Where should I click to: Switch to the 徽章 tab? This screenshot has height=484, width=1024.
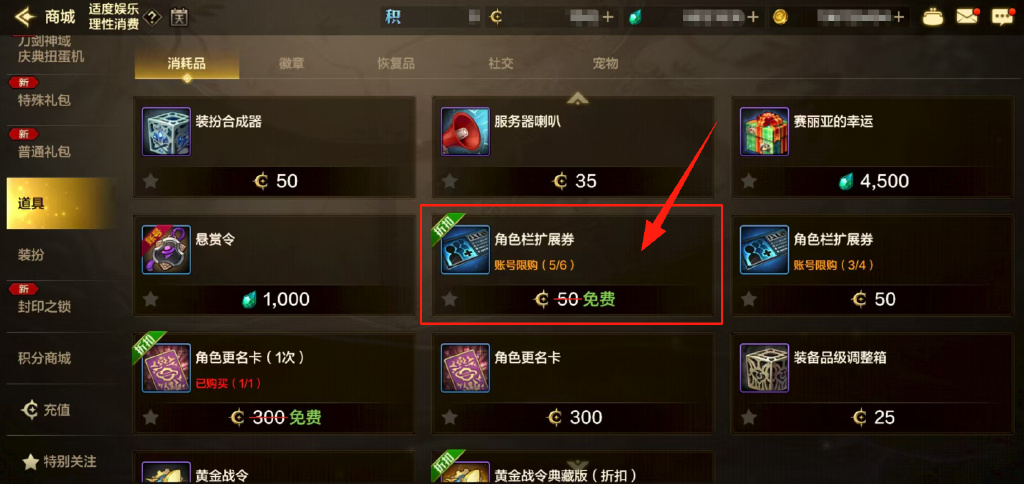pos(291,63)
